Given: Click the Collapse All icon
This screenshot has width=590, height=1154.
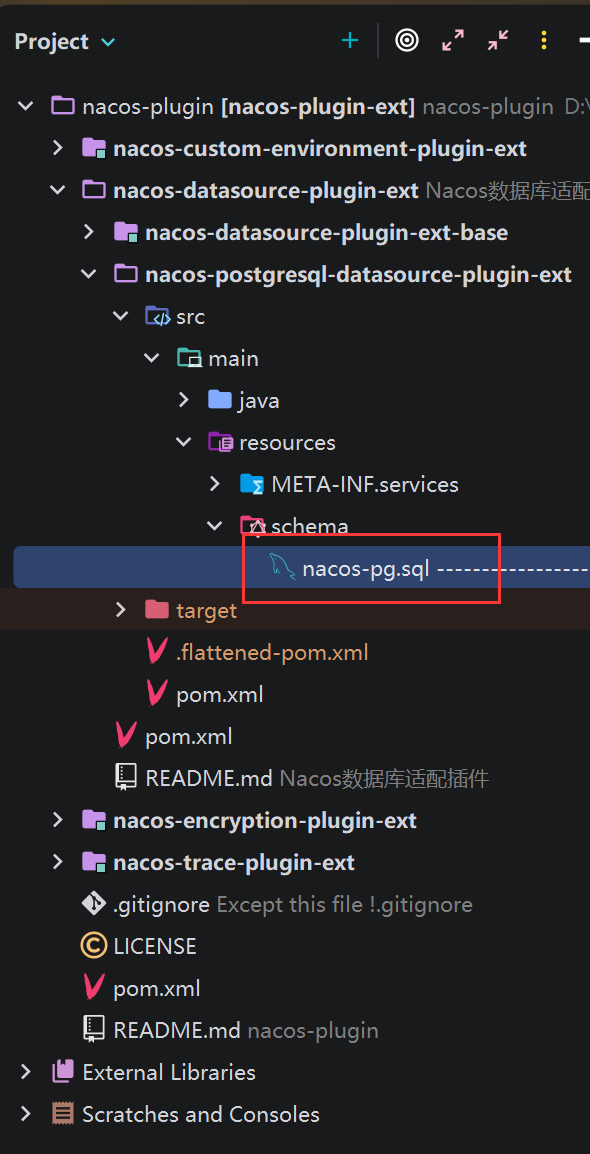Looking at the screenshot, I should [x=498, y=40].
